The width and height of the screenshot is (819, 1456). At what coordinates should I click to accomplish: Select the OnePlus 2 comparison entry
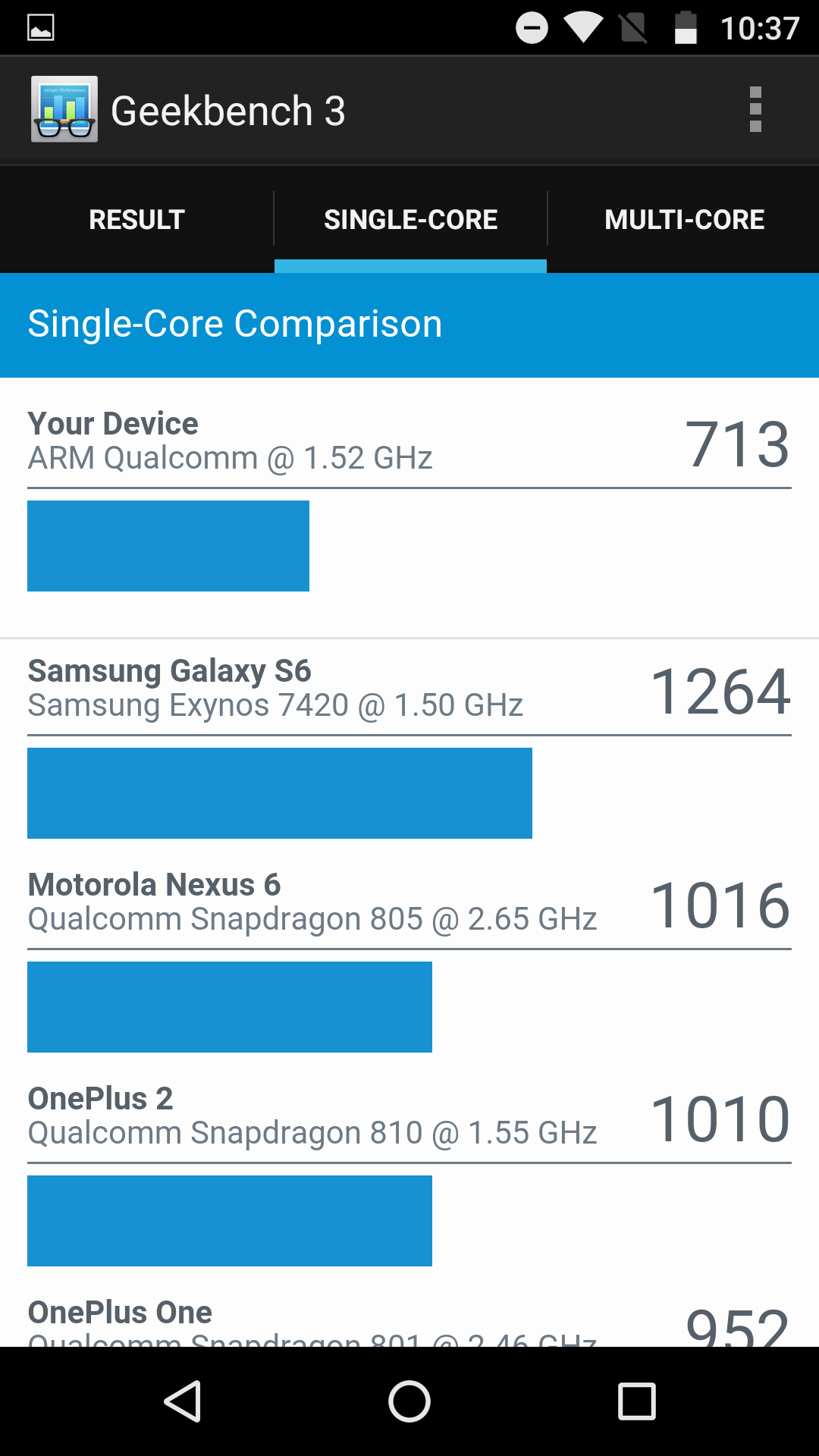coord(312,1116)
